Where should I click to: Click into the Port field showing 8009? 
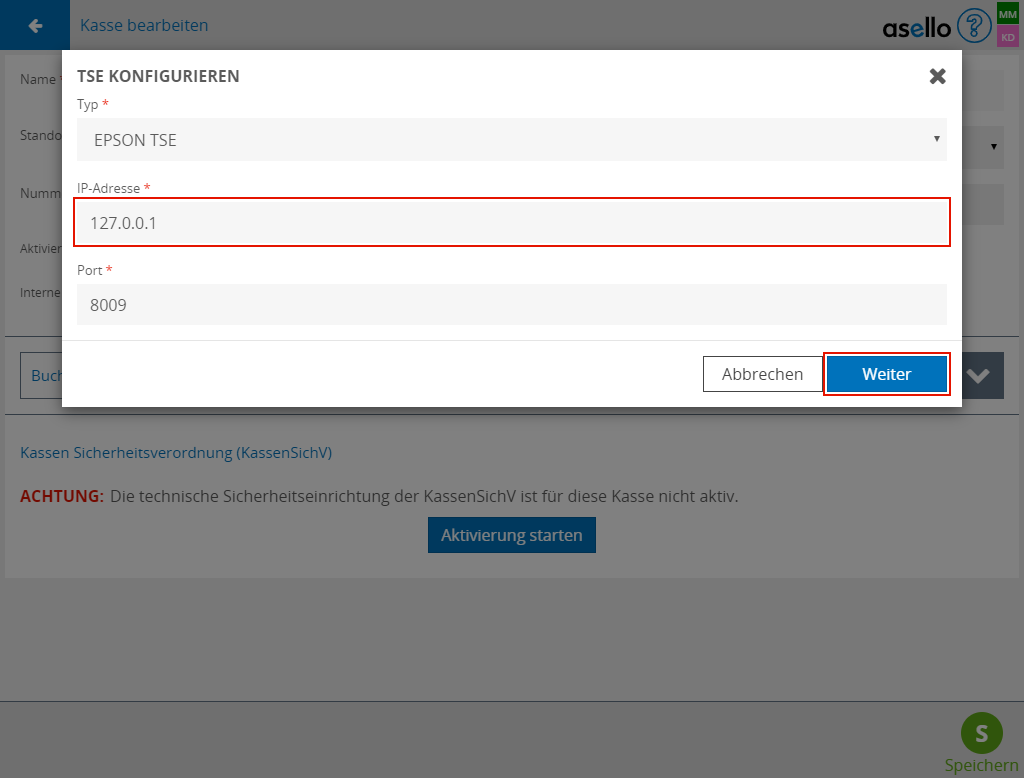click(511, 304)
